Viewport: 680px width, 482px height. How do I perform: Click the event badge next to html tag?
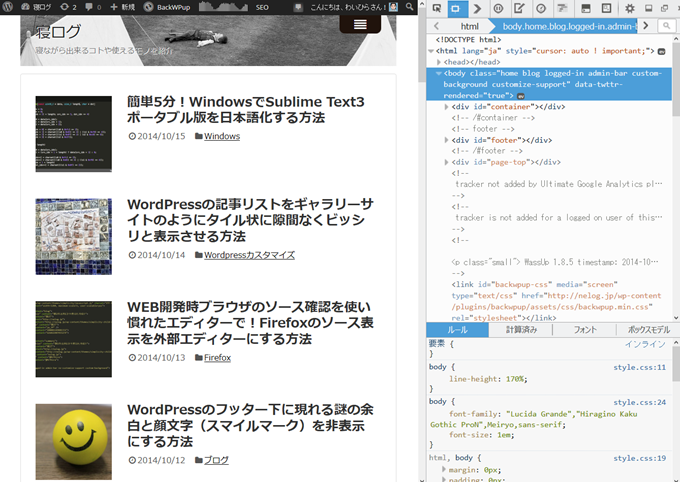point(661,51)
